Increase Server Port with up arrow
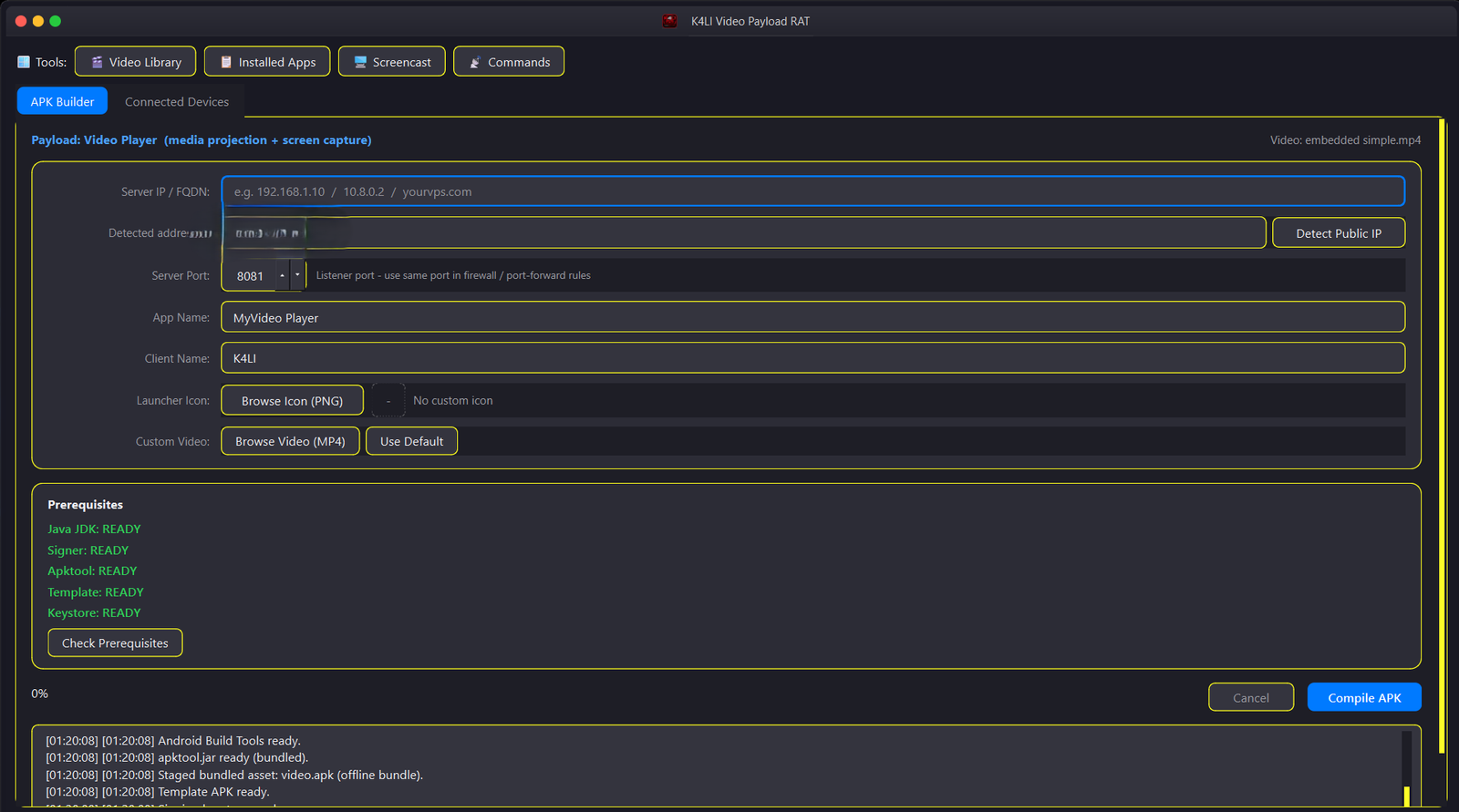The image size is (1459, 812). pyautogui.click(x=283, y=275)
